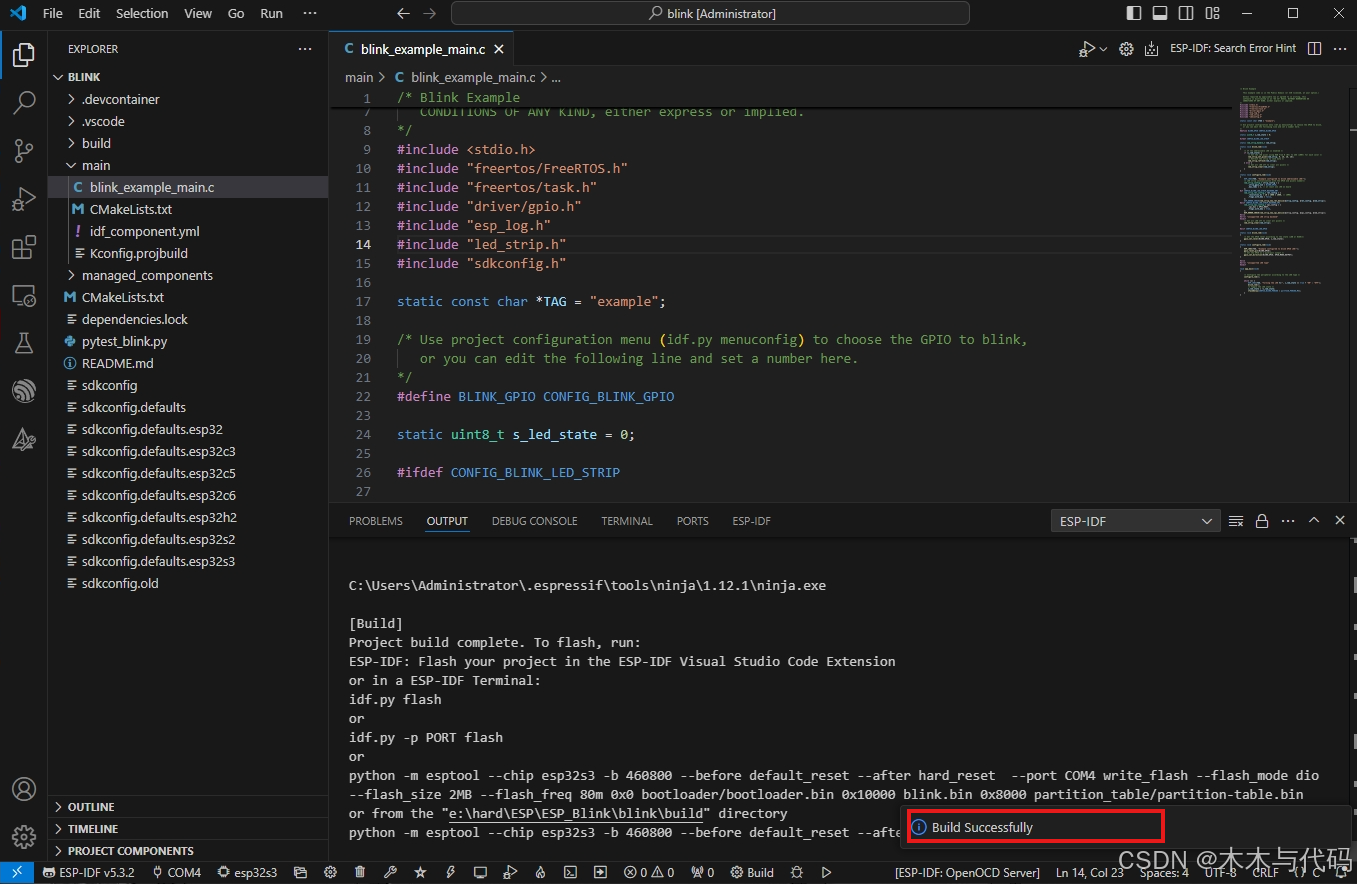1357x884 pixels.
Task: Switch to the TERMINAL tab
Action: (627, 521)
